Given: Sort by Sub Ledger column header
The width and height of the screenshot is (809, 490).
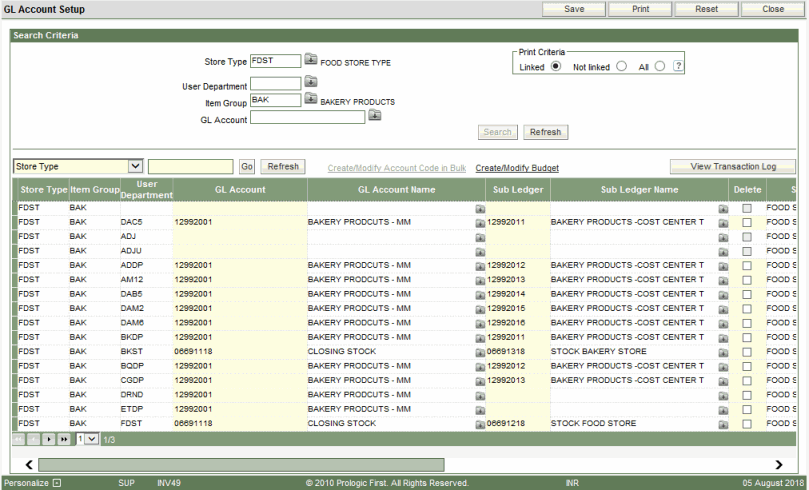Looking at the screenshot, I should click(x=518, y=190).
